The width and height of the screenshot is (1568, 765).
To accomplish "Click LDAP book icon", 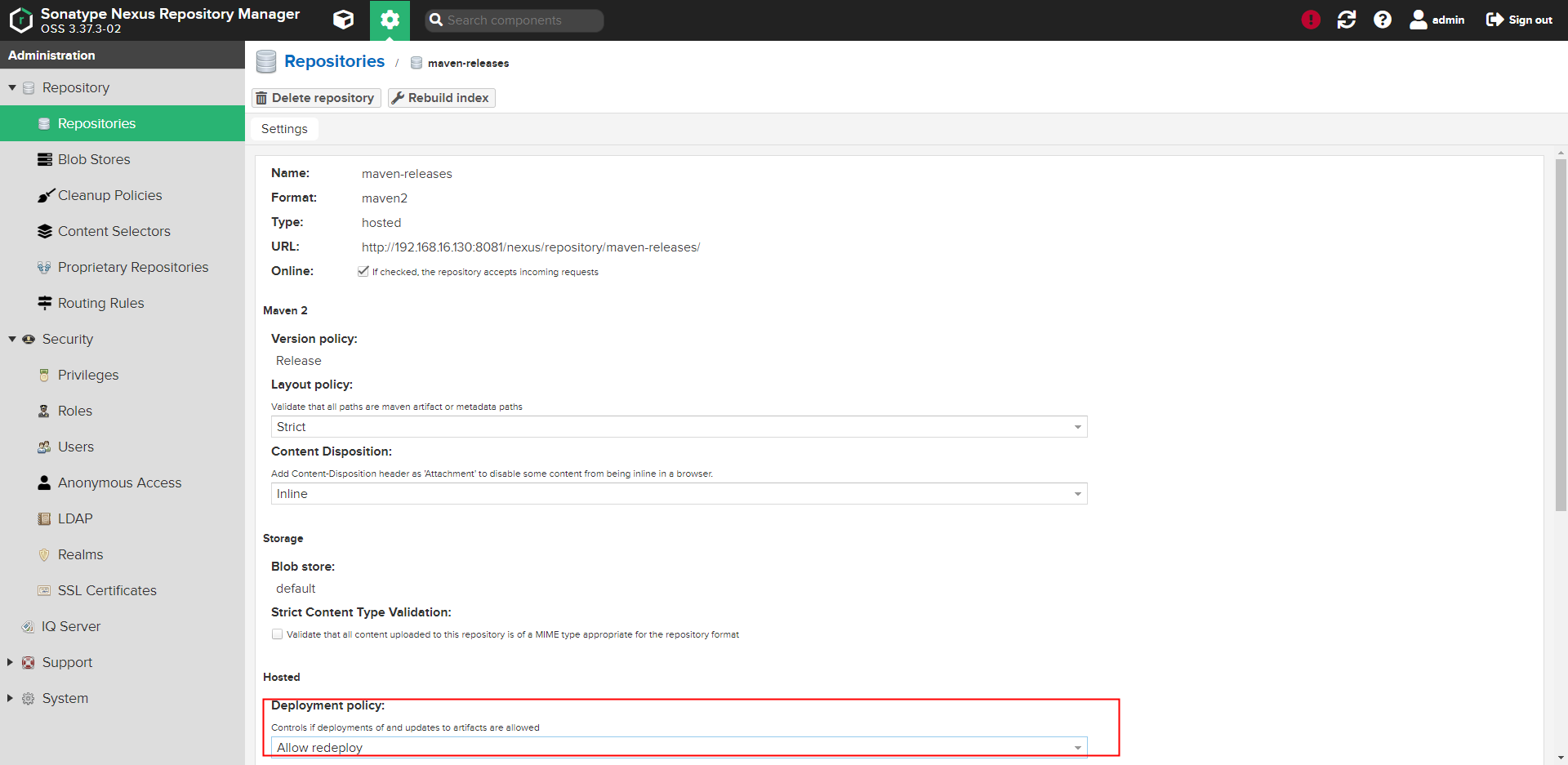I will 44,518.
